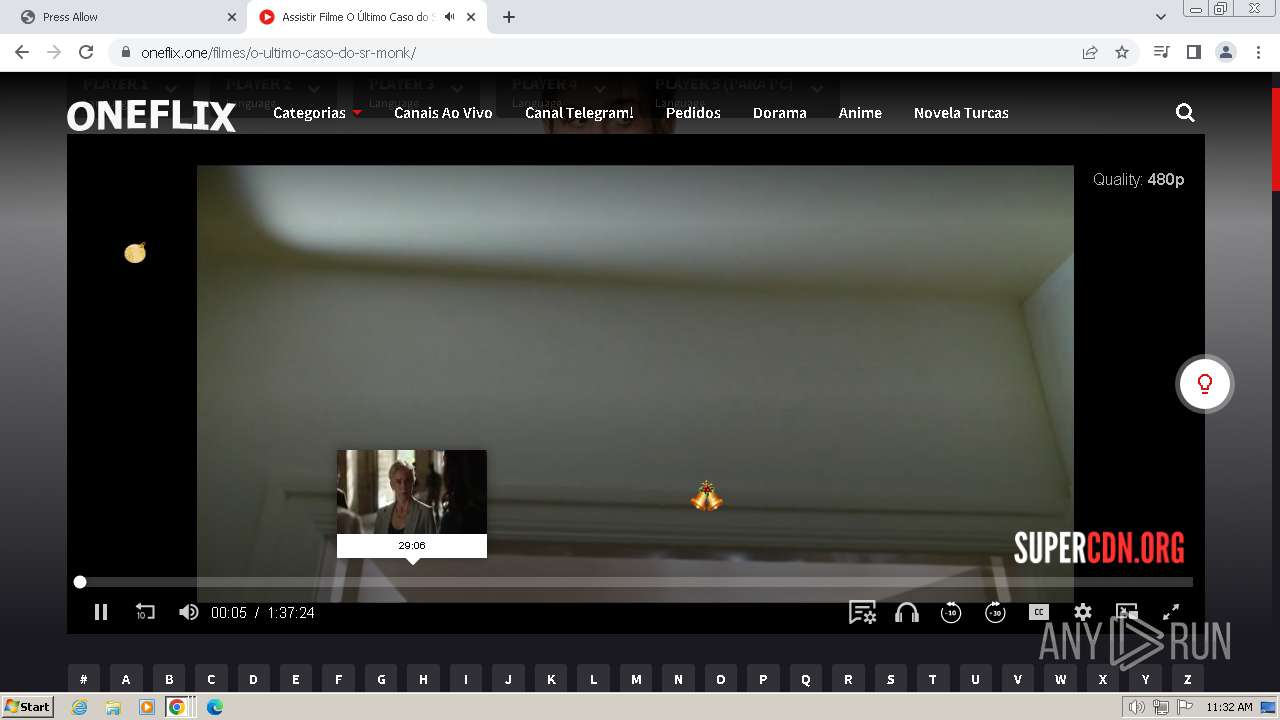Open Canais Ao Vivo menu
This screenshot has height=720, width=1280.
pyautogui.click(x=443, y=113)
